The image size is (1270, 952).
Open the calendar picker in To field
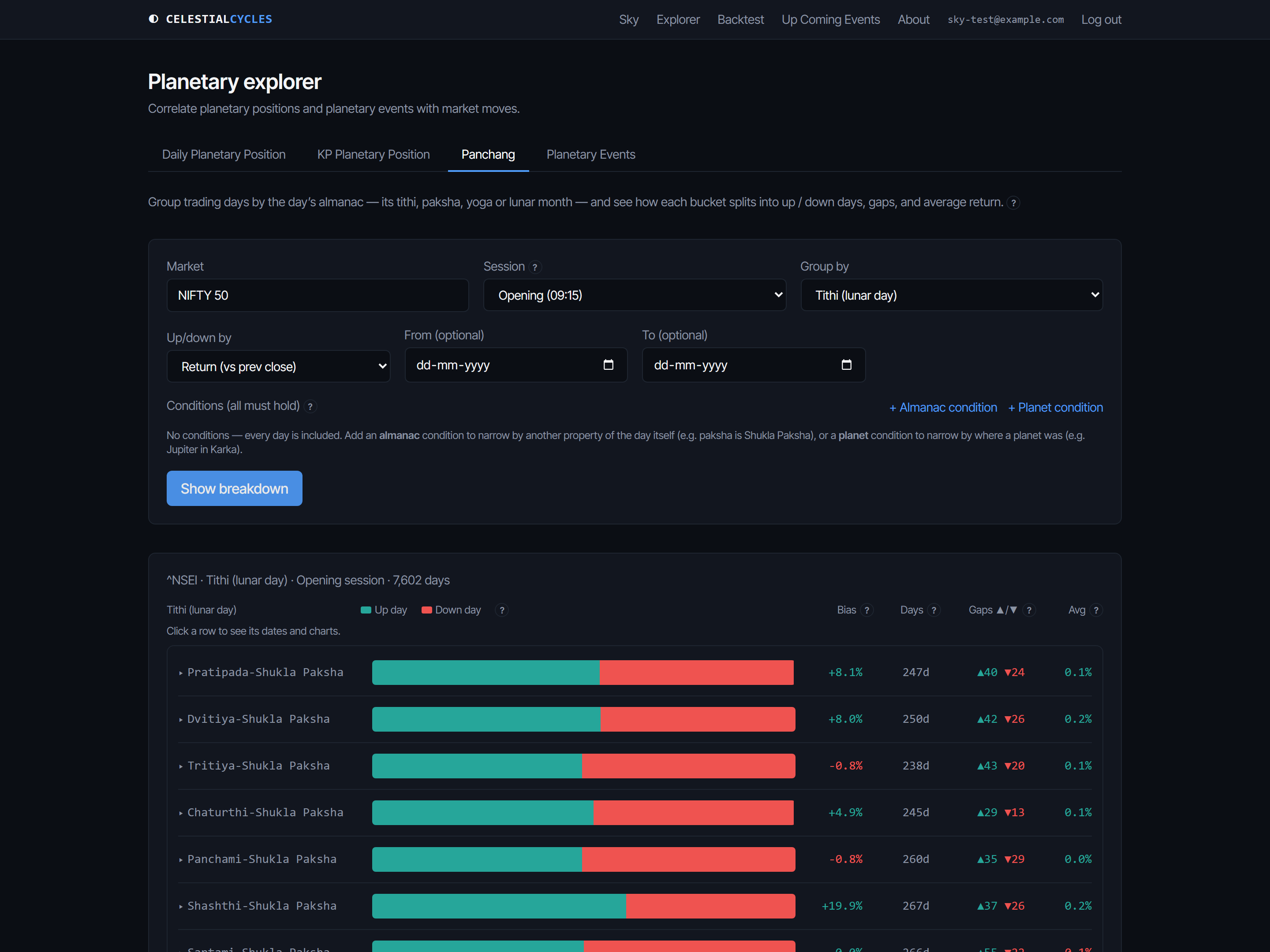pos(846,364)
